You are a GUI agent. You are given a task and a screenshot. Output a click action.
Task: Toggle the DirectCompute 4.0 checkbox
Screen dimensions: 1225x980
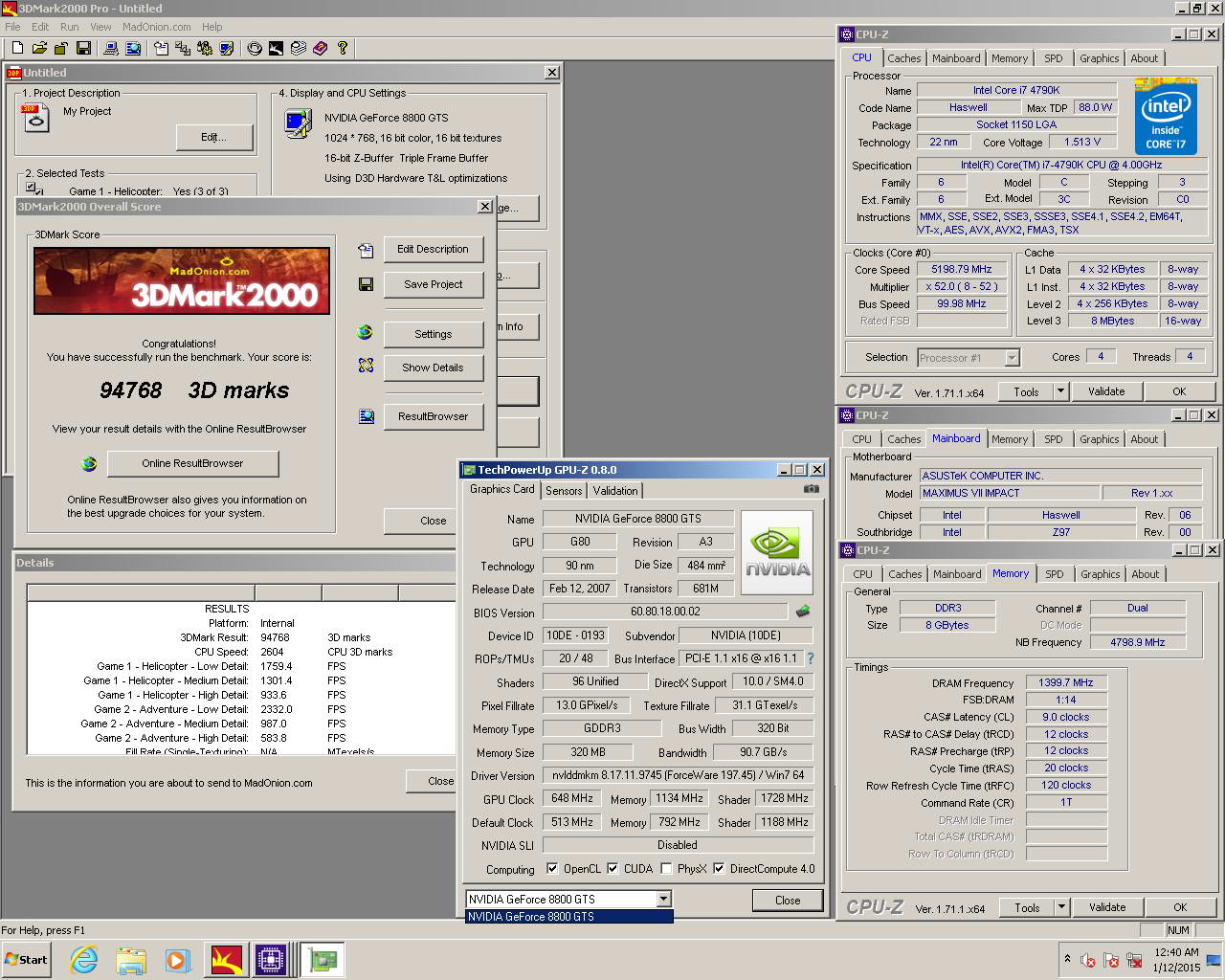pos(719,869)
